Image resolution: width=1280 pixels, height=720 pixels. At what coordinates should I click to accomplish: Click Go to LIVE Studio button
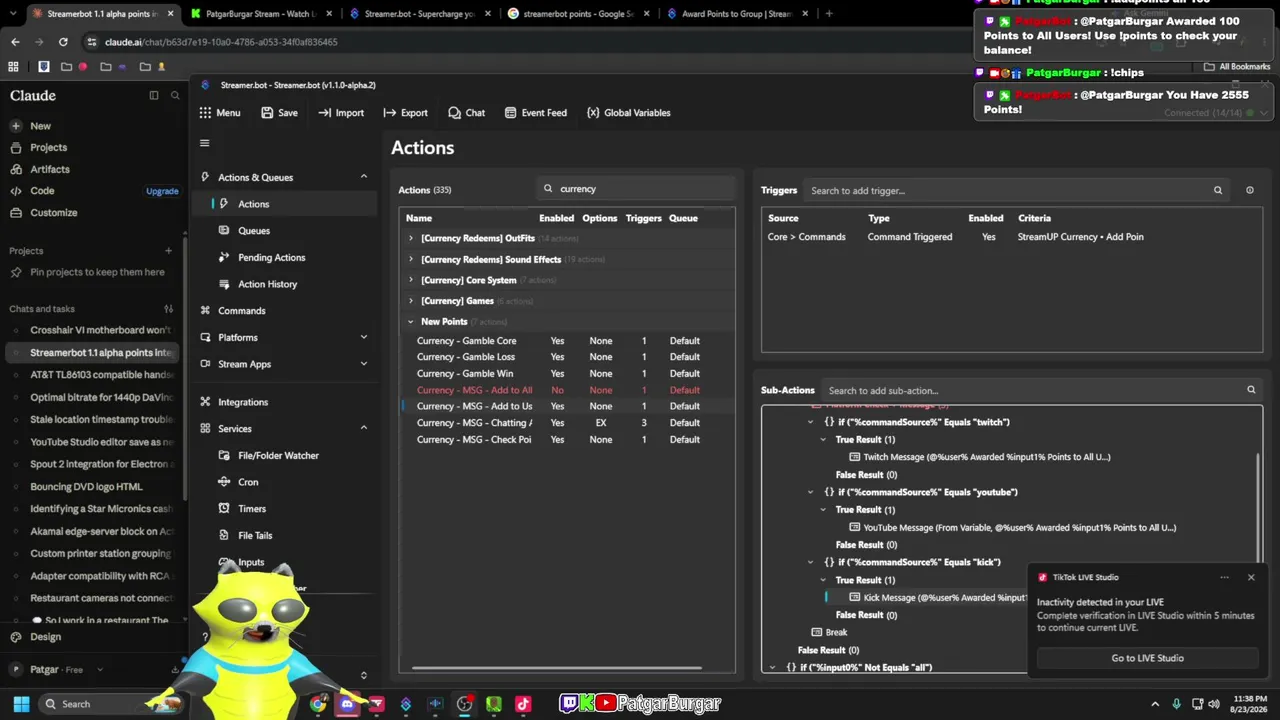(x=1147, y=658)
